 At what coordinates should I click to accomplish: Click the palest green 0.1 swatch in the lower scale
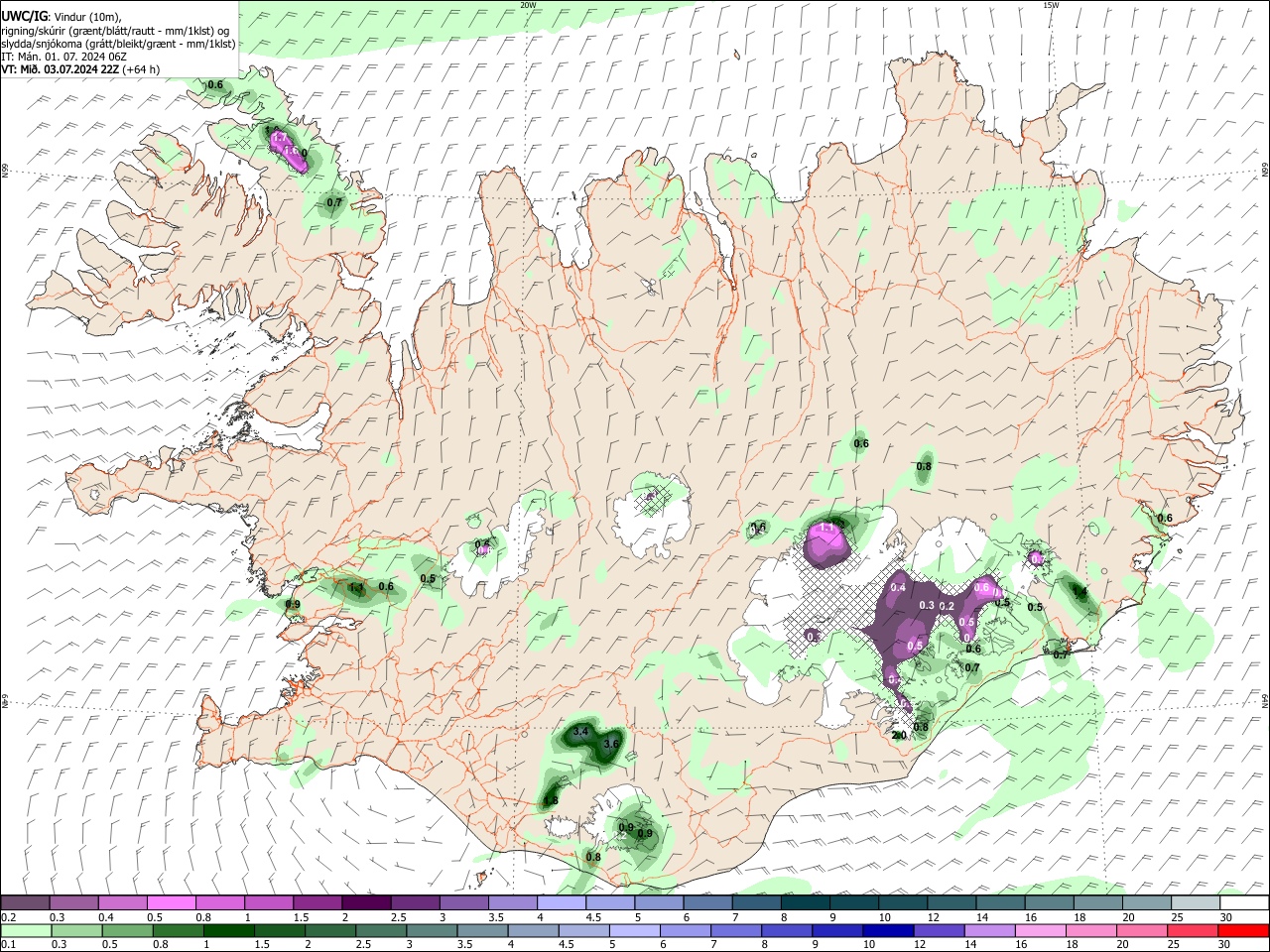[26, 931]
